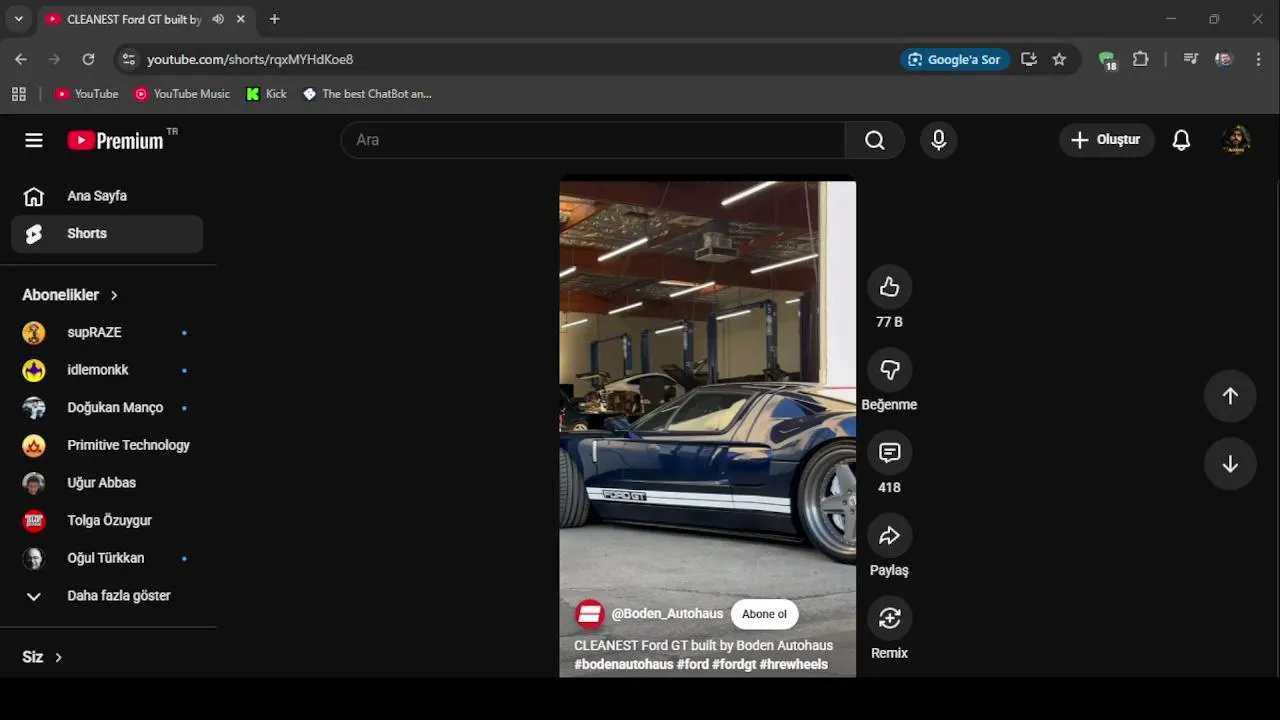The image size is (1280, 720).
Task: Reload the current page
Action: [88, 59]
